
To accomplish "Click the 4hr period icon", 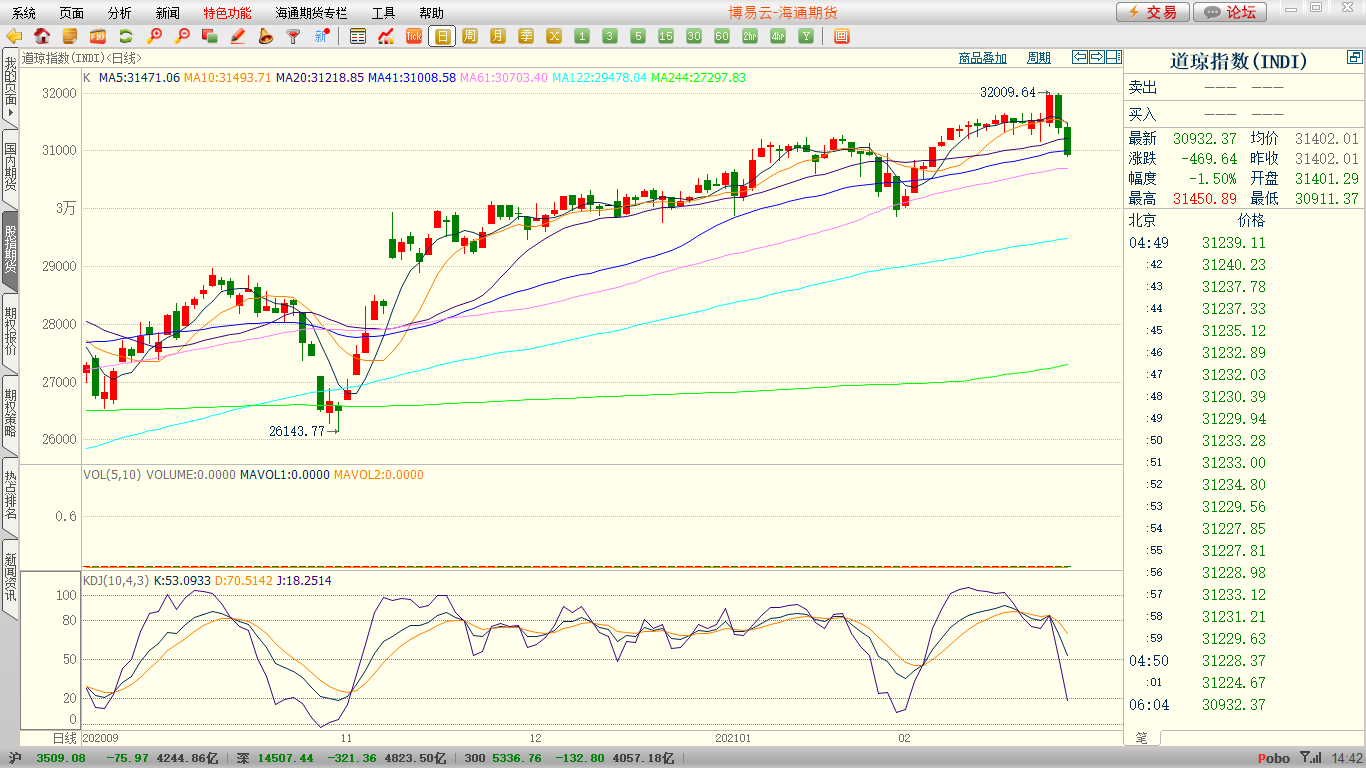I will [778, 36].
